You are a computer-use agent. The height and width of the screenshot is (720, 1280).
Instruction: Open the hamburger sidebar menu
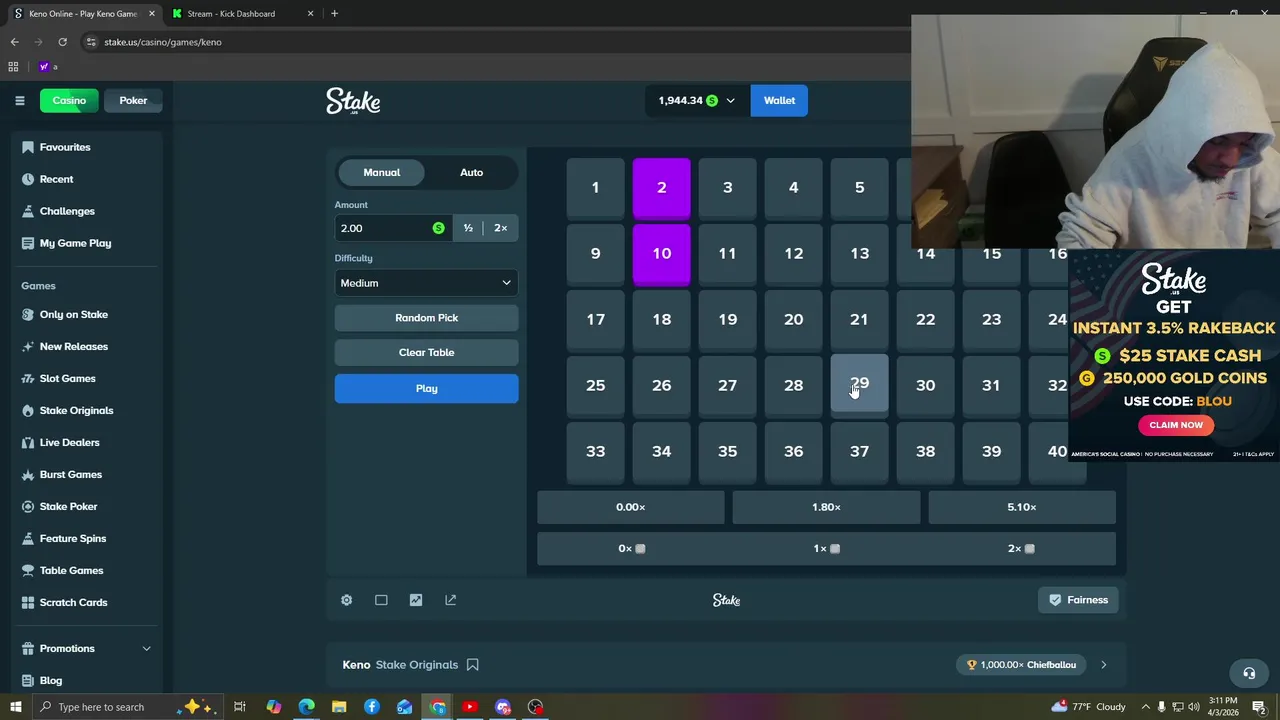point(19,100)
